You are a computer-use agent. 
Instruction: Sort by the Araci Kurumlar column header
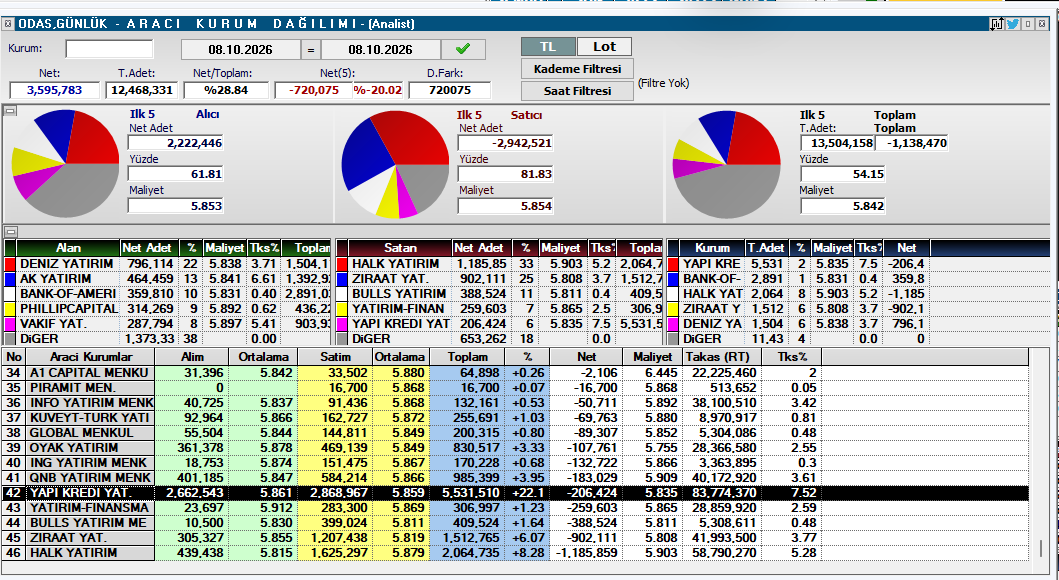tap(91, 357)
